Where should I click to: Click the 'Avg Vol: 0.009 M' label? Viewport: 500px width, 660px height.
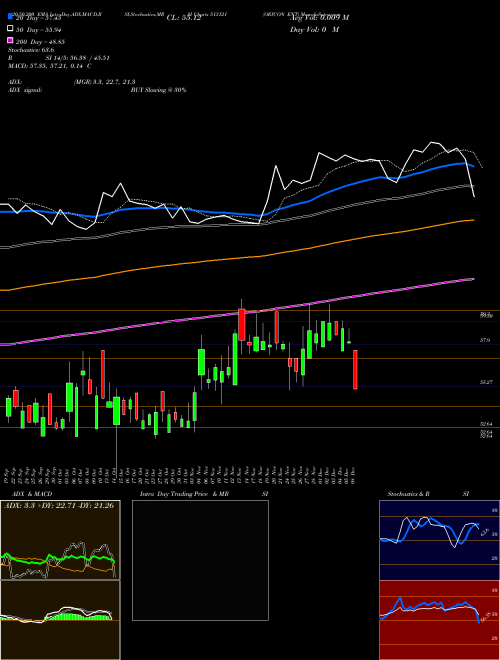(319, 18)
